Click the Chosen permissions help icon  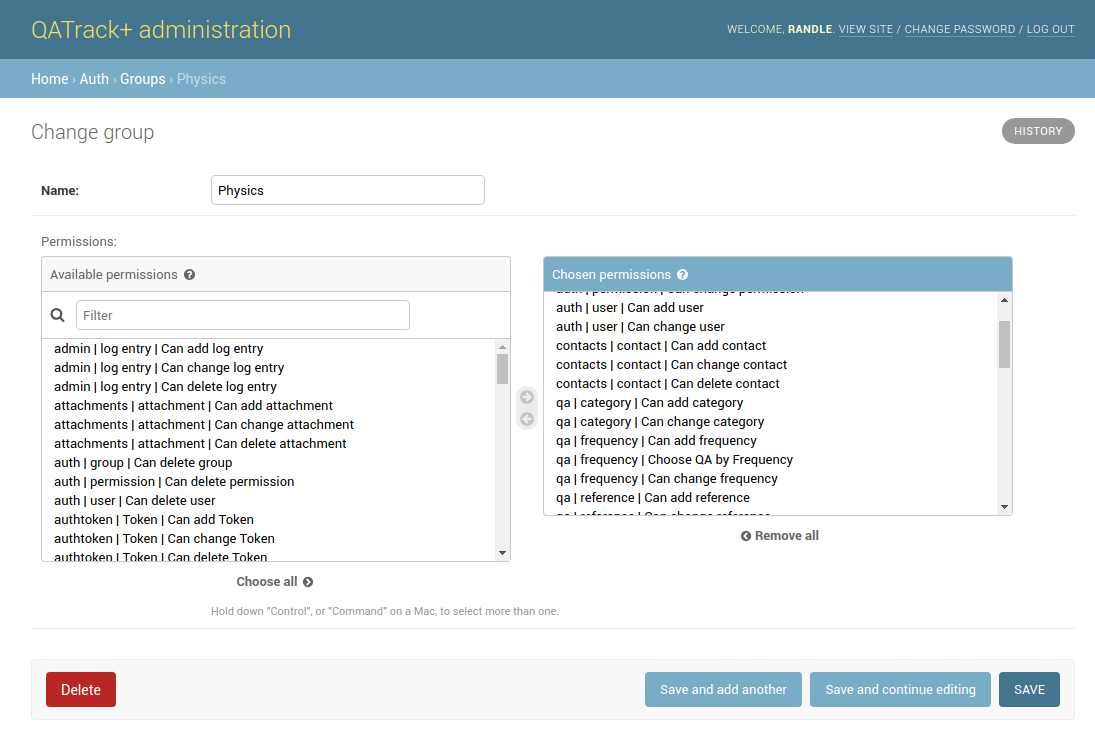coord(682,275)
